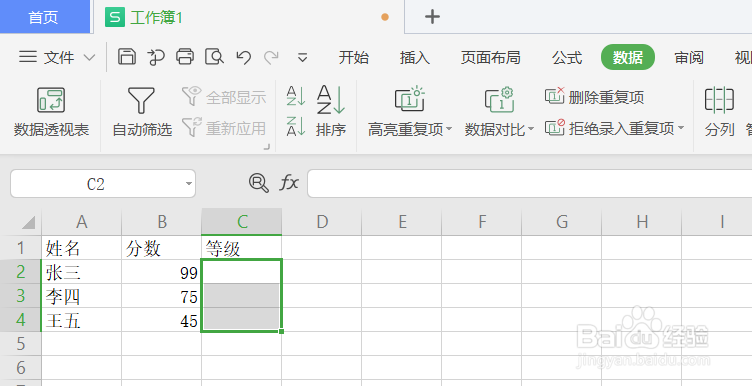The height and width of the screenshot is (386, 752).
Task: Select column B header
Action: [x=162, y=222]
